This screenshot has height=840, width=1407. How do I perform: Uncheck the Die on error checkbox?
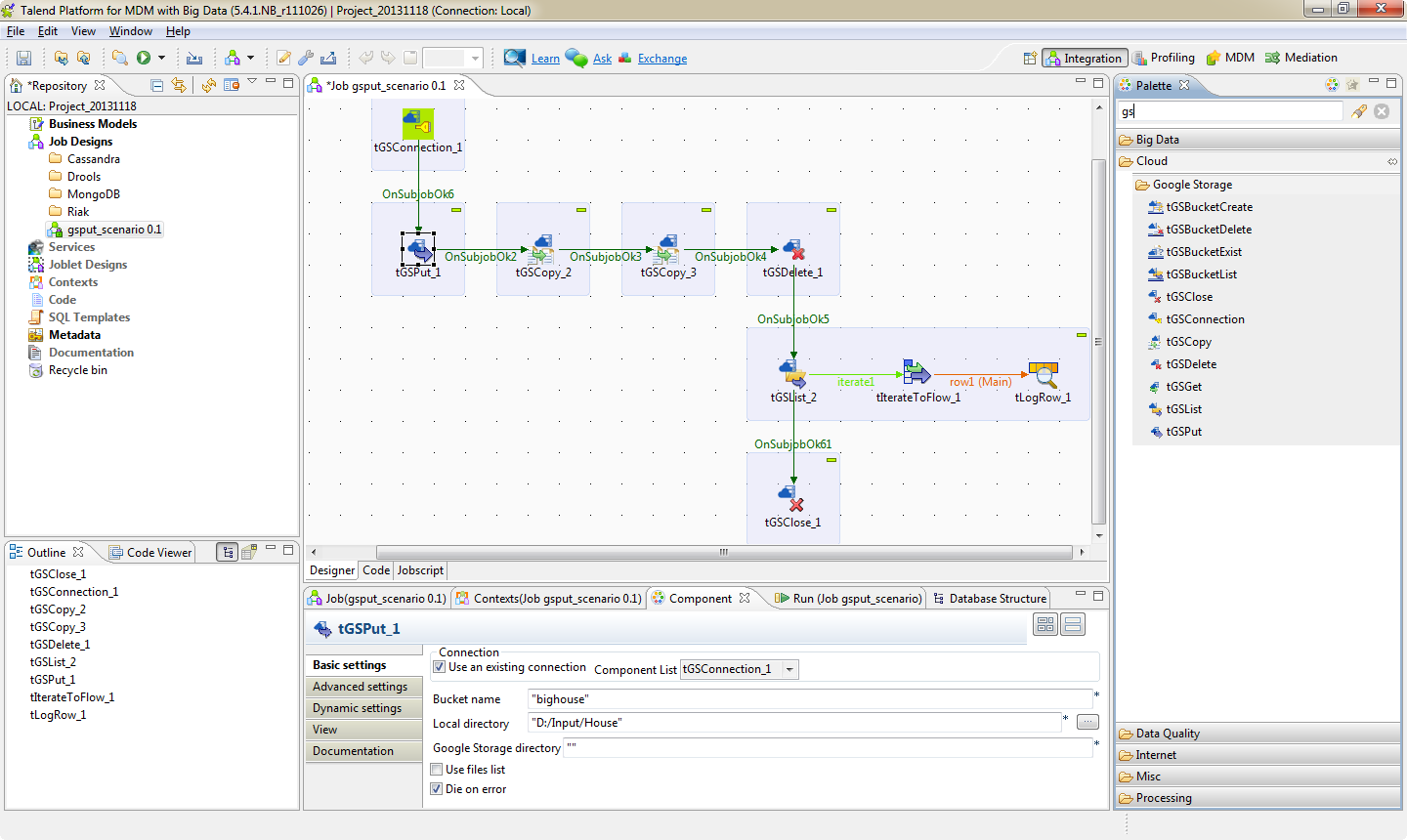pos(437,789)
